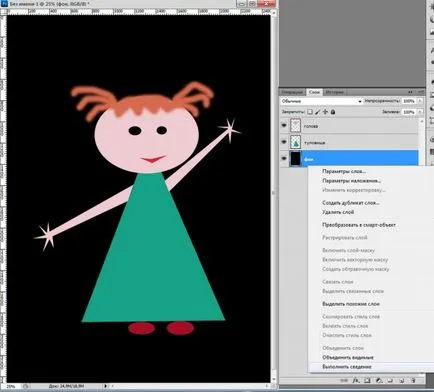Click the opacity 100% value field
Screen dimensions: 434x392
pyautogui.click(x=409, y=101)
